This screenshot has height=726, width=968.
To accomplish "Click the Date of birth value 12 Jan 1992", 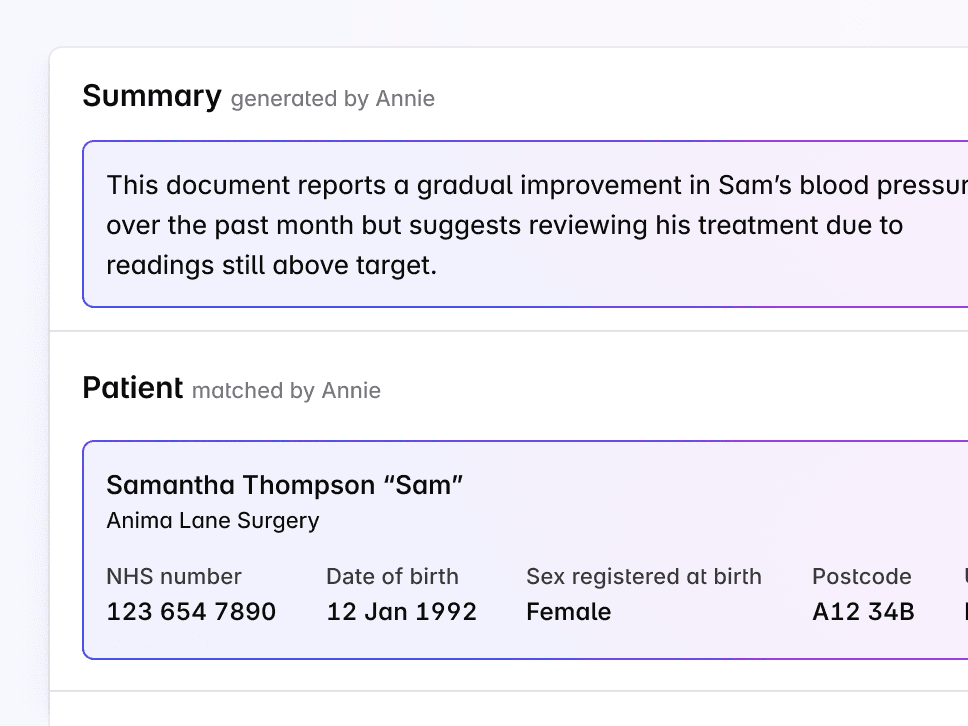I will [x=401, y=611].
